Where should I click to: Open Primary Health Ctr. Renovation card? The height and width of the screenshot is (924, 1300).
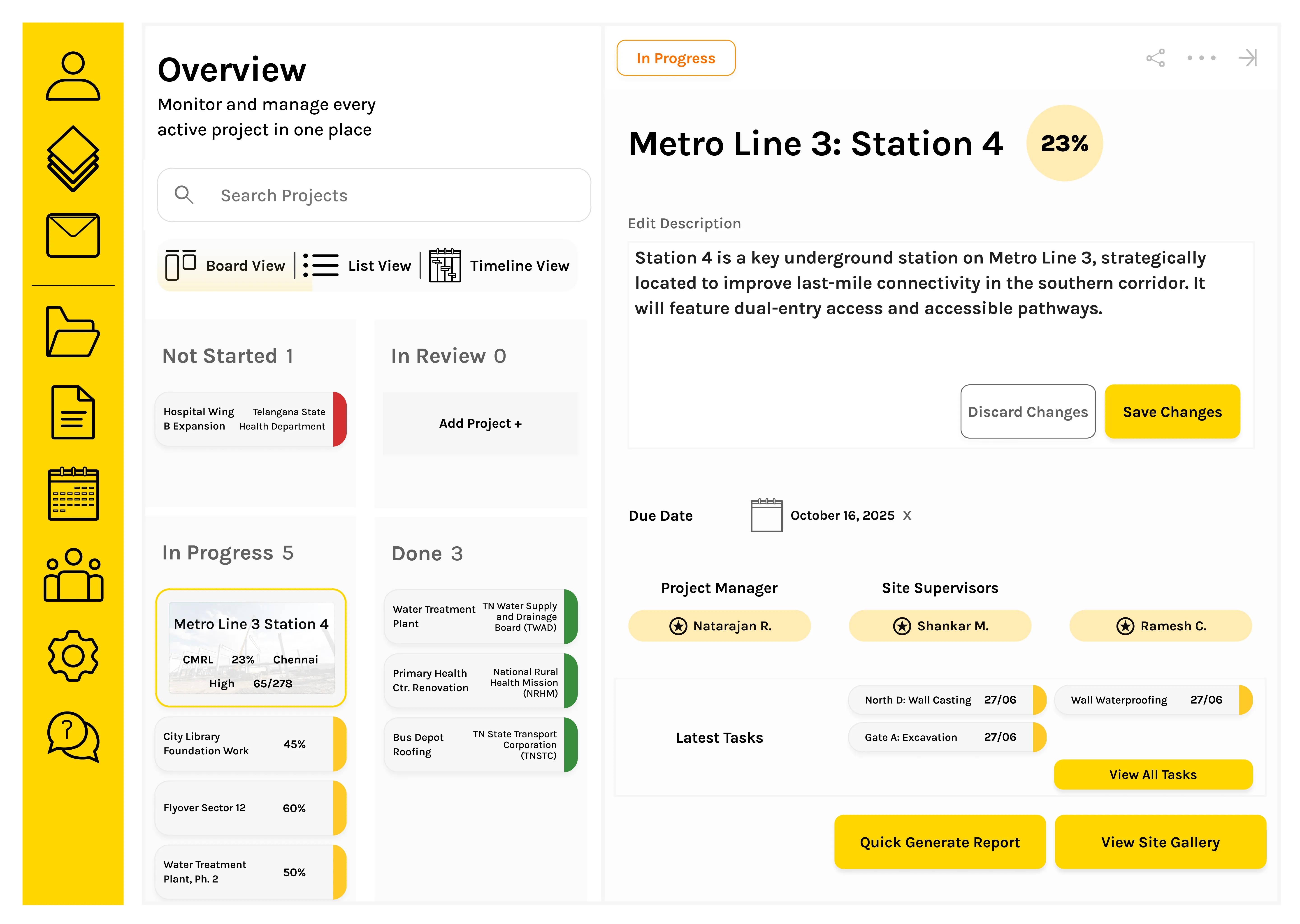pyautogui.click(x=480, y=681)
